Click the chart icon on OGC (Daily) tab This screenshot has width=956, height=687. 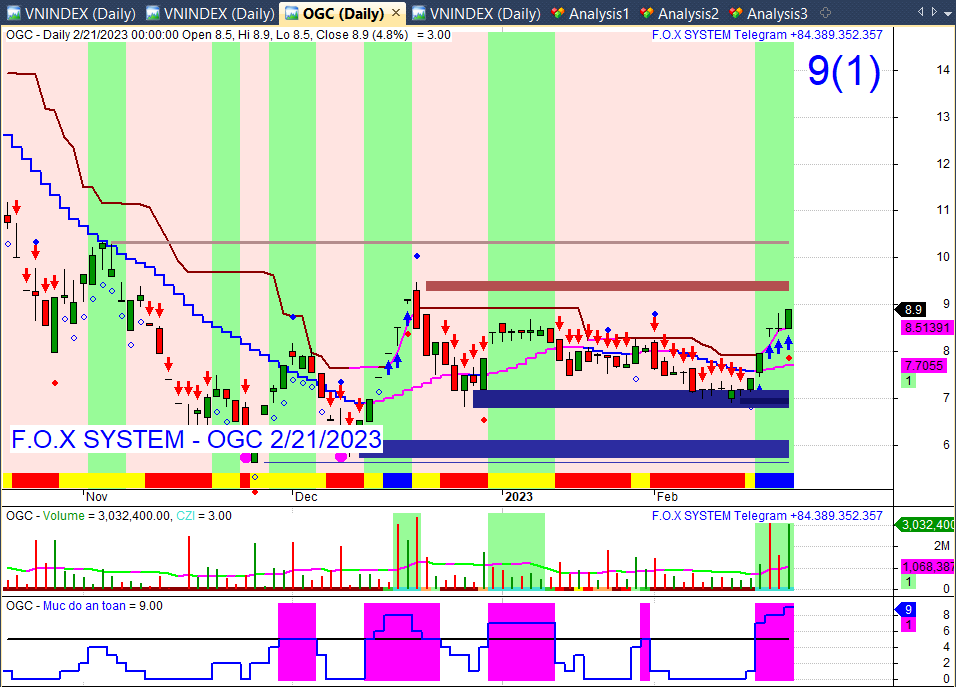point(292,13)
